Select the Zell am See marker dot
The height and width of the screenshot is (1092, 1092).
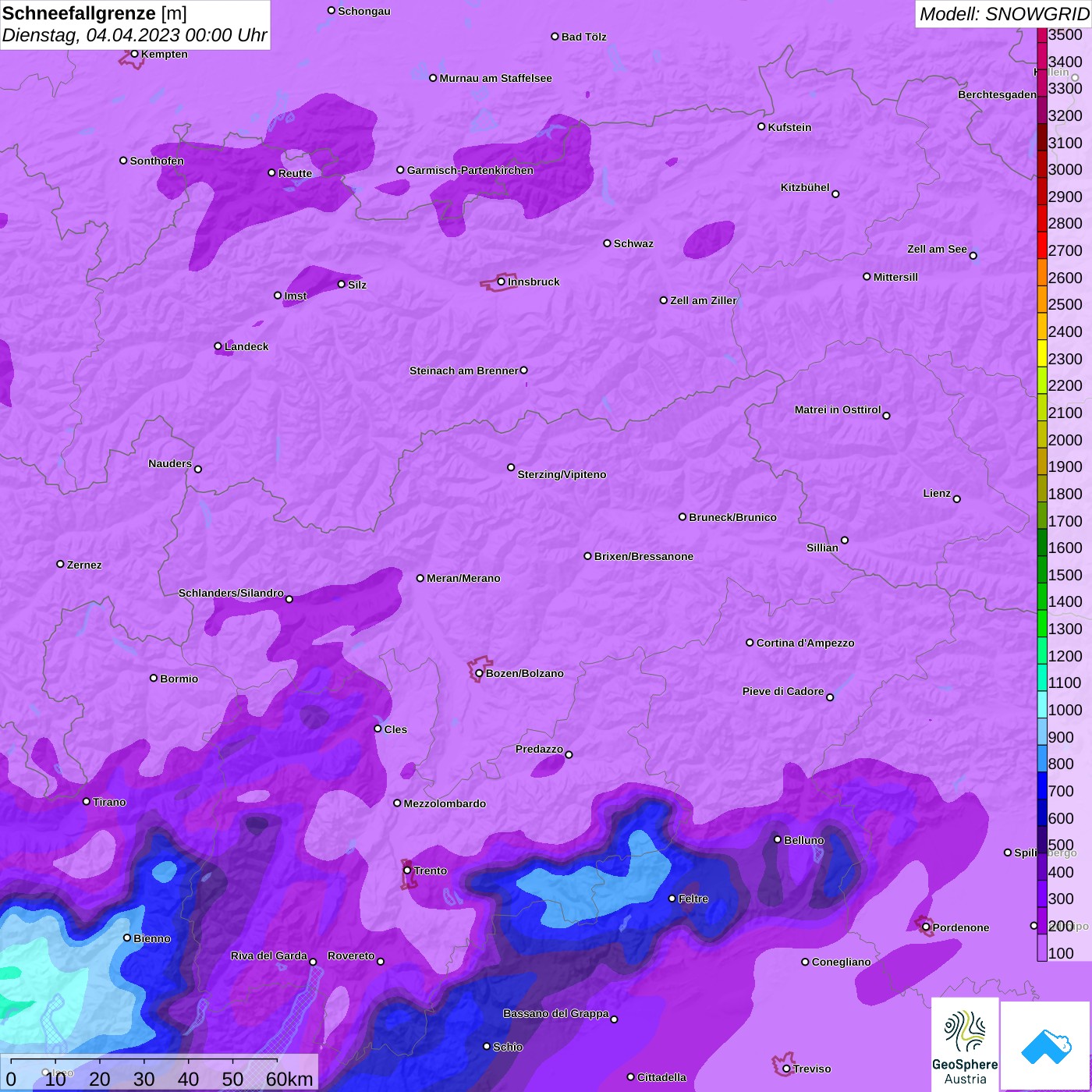tap(973, 256)
